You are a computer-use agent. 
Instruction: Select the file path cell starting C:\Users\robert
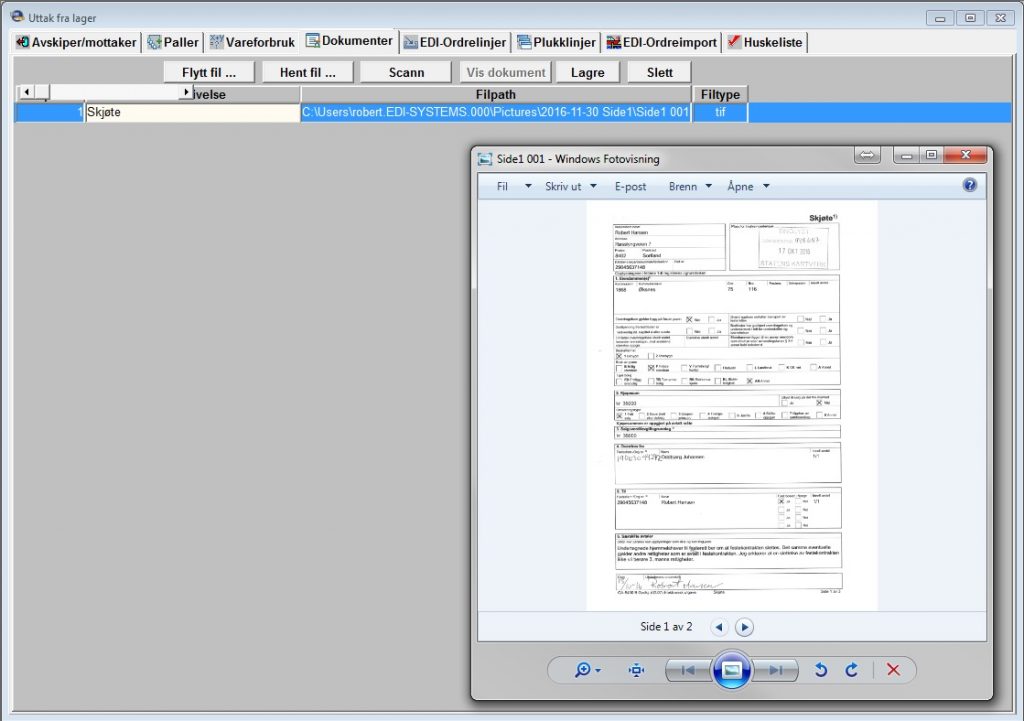click(x=496, y=112)
